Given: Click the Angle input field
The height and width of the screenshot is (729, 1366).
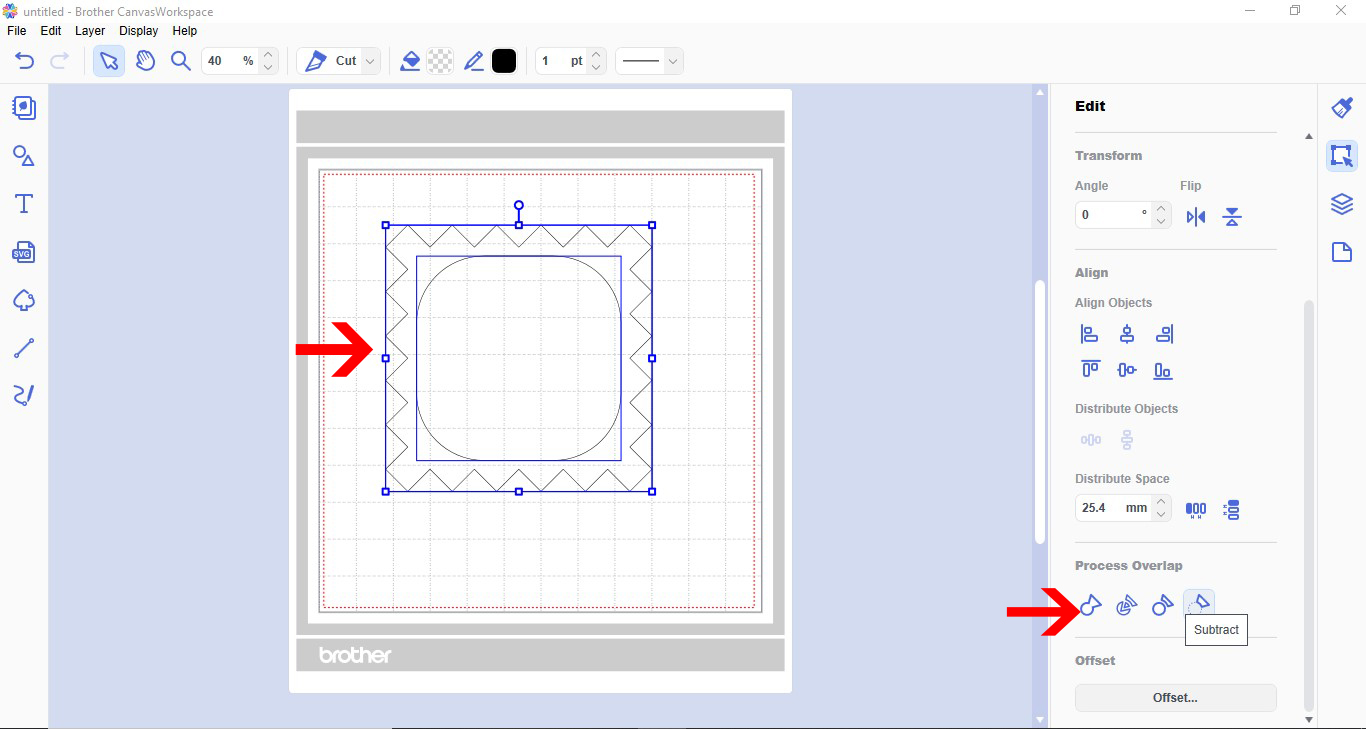Looking at the screenshot, I should tap(1113, 215).
